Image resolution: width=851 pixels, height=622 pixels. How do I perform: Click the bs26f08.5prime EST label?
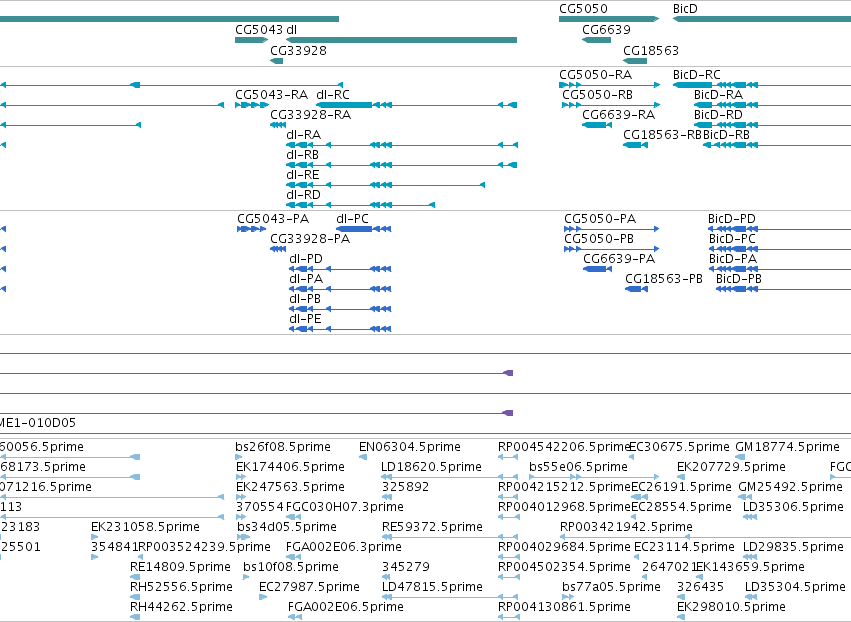pyautogui.click(x=283, y=447)
